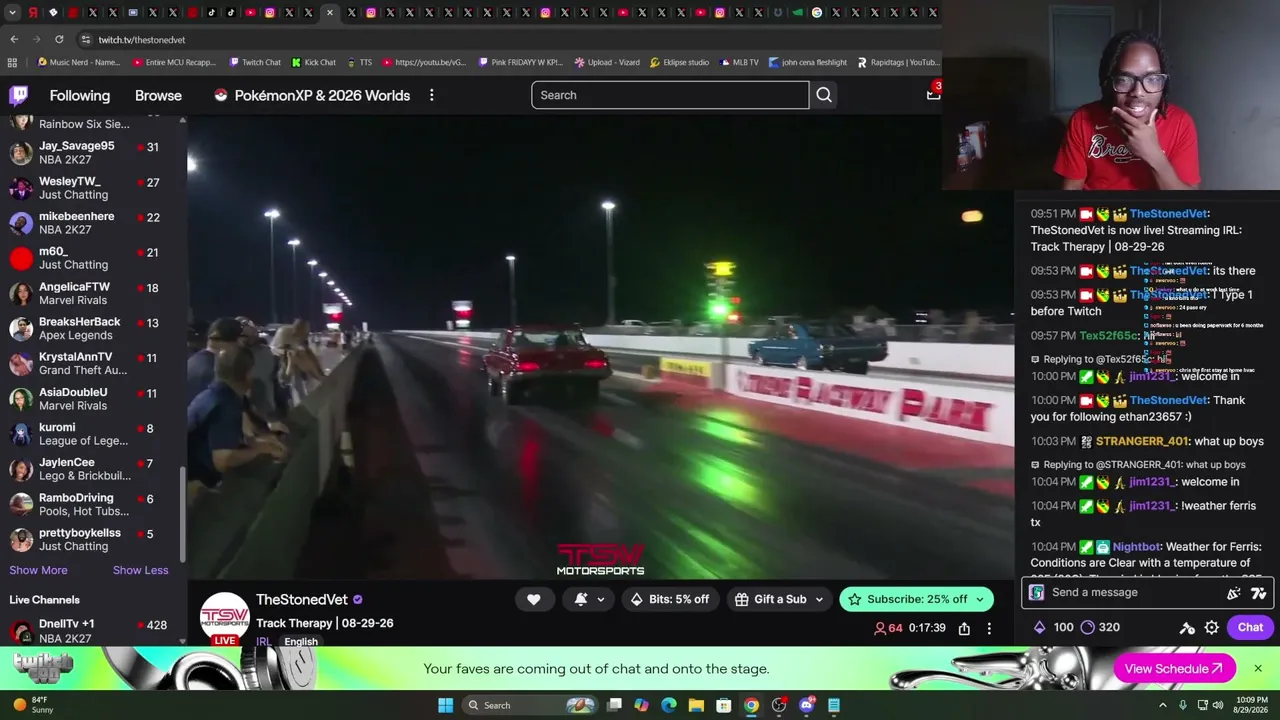Show hidden system tray icons
Image resolution: width=1280 pixels, height=720 pixels.
(1162, 705)
